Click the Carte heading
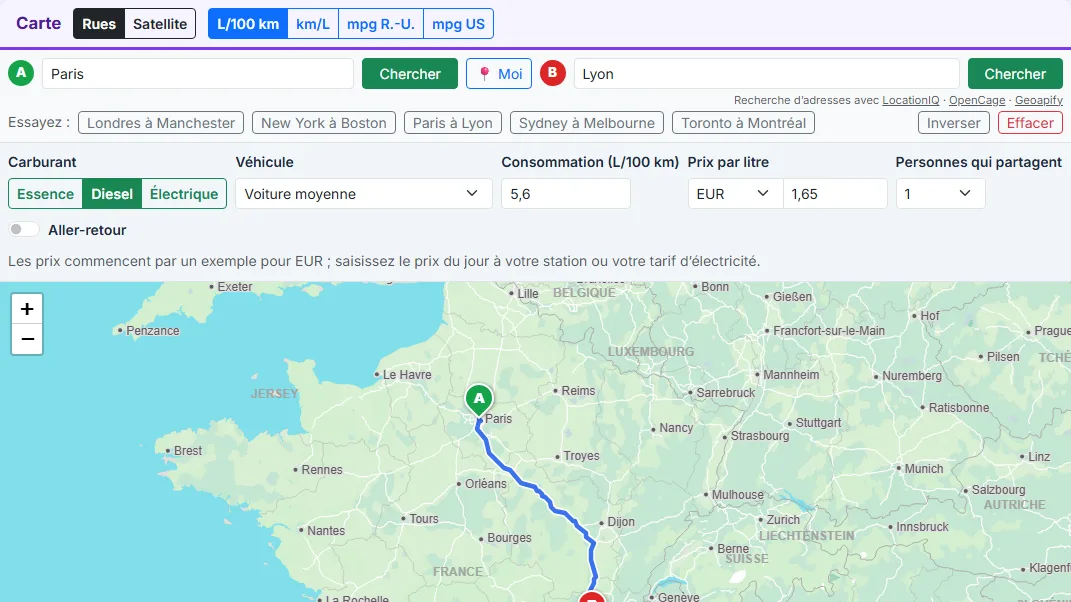The height and width of the screenshot is (602, 1071). (38, 23)
